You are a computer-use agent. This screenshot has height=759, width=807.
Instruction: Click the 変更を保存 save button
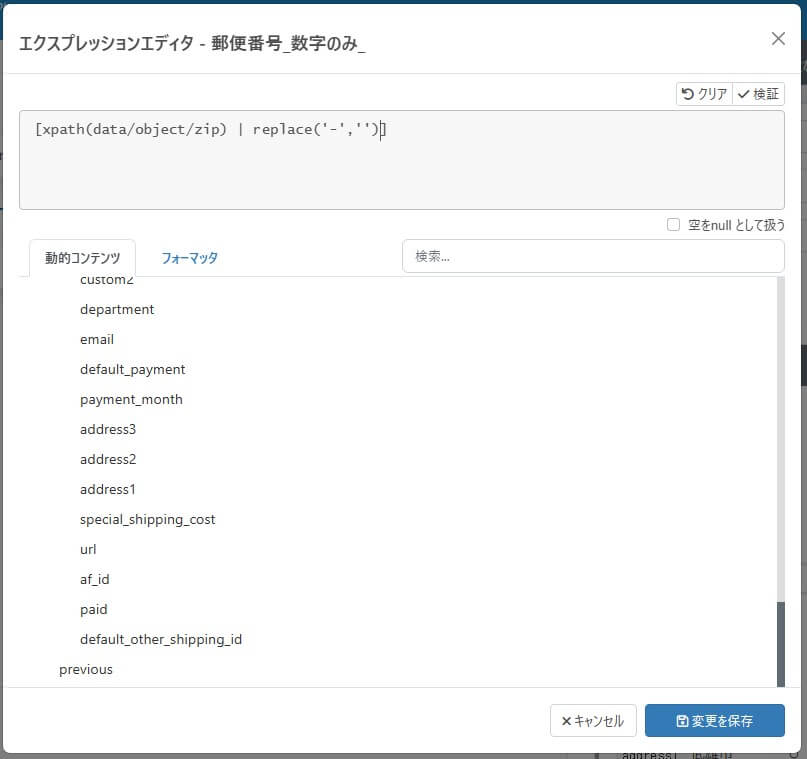(x=714, y=720)
